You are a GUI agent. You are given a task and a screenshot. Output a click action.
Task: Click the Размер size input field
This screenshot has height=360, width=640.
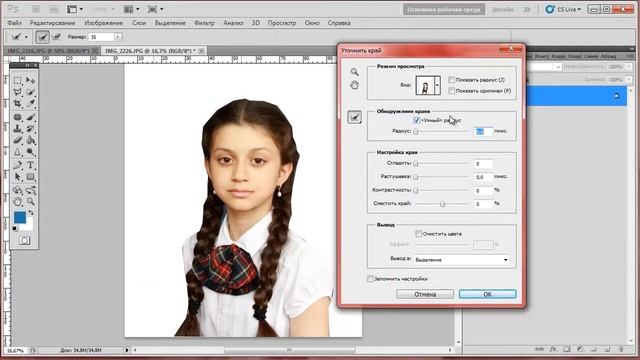point(101,37)
